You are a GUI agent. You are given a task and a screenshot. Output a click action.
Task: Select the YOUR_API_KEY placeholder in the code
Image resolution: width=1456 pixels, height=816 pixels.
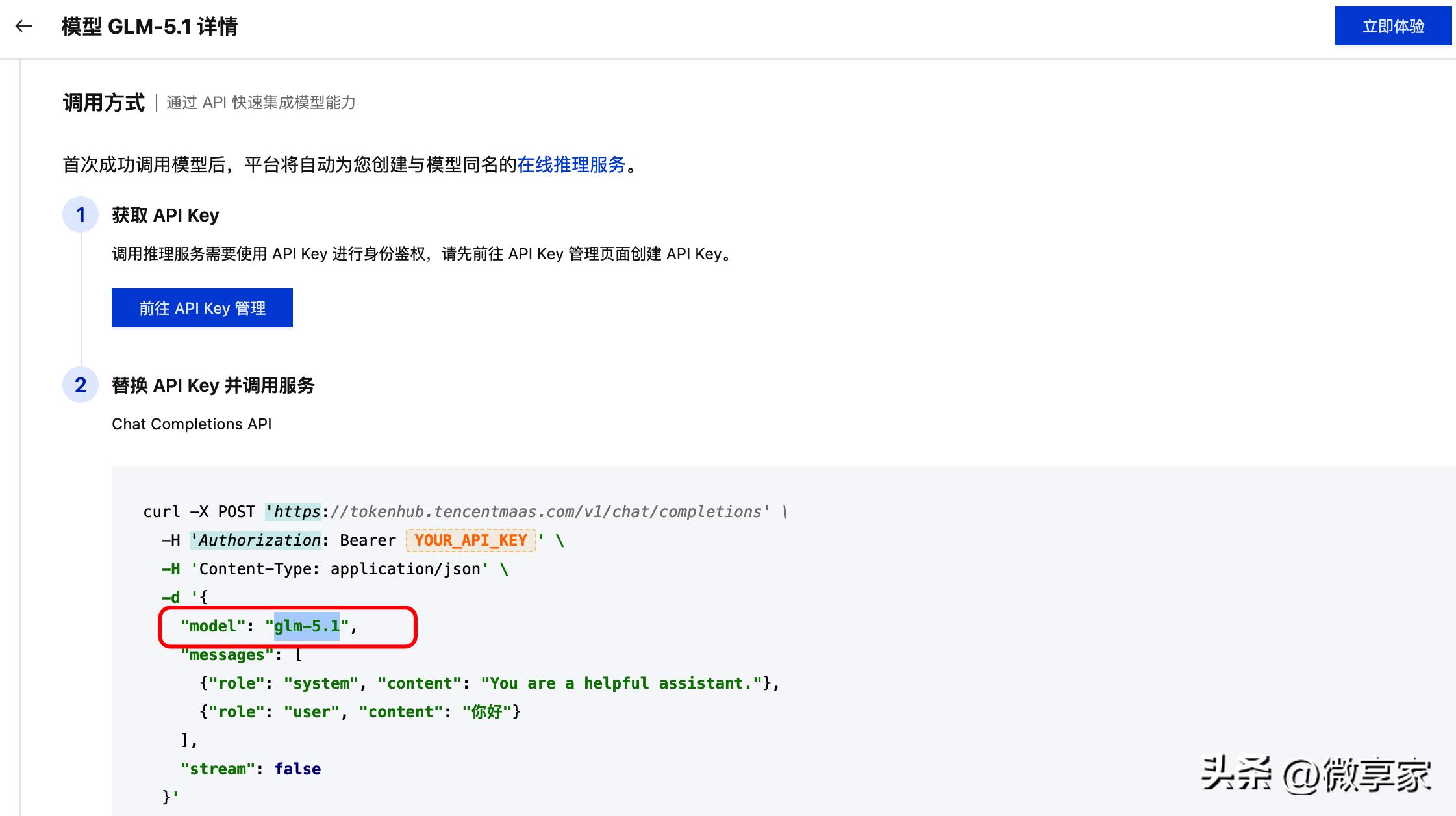point(471,541)
